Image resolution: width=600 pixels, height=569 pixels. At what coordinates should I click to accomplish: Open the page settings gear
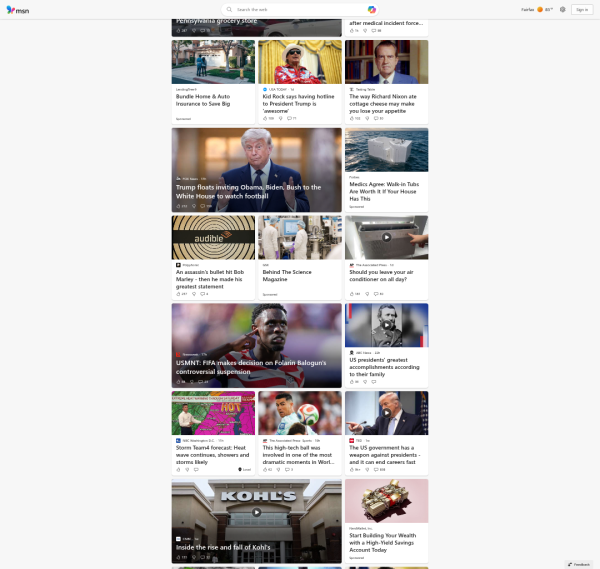coord(562,10)
